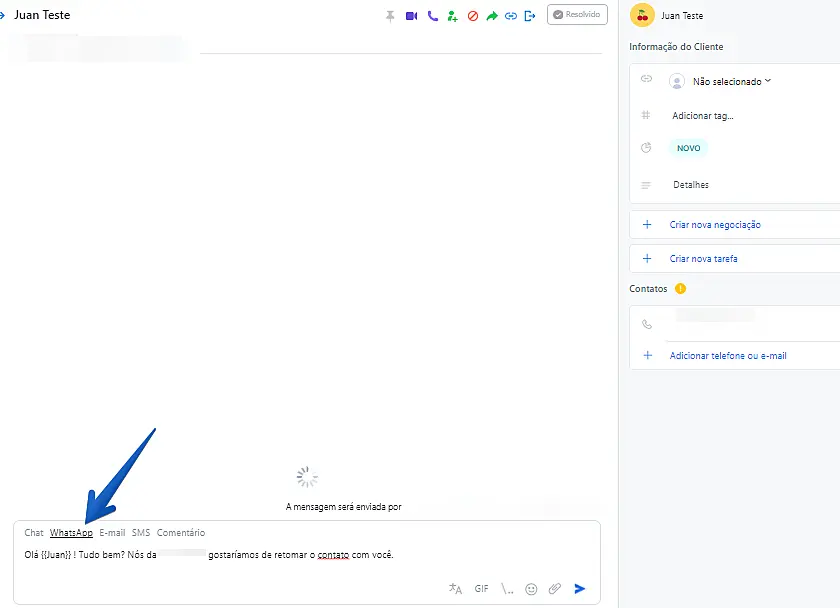Pin the conversation with the pin icon

coord(390,16)
